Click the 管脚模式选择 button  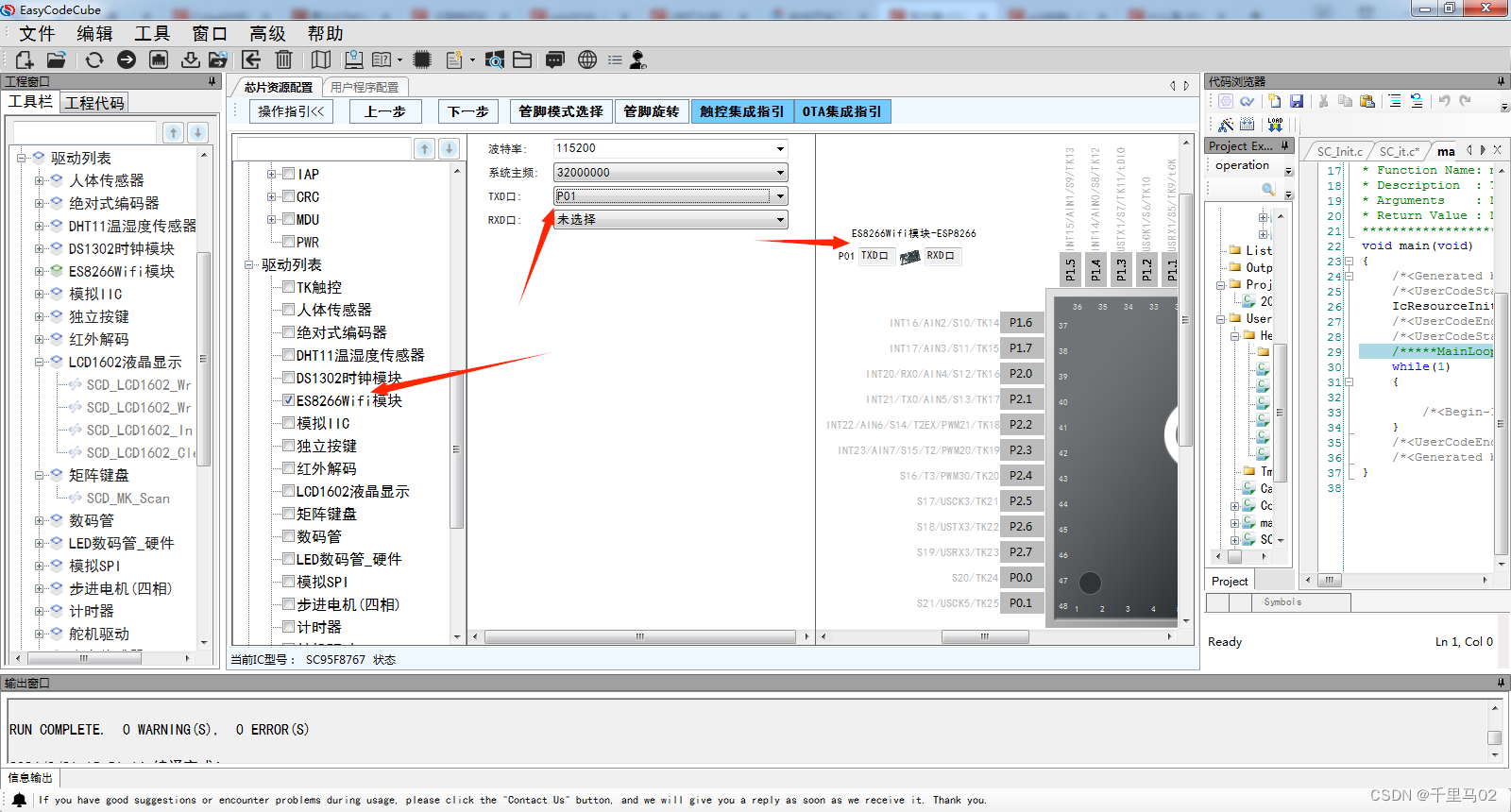pos(561,111)
